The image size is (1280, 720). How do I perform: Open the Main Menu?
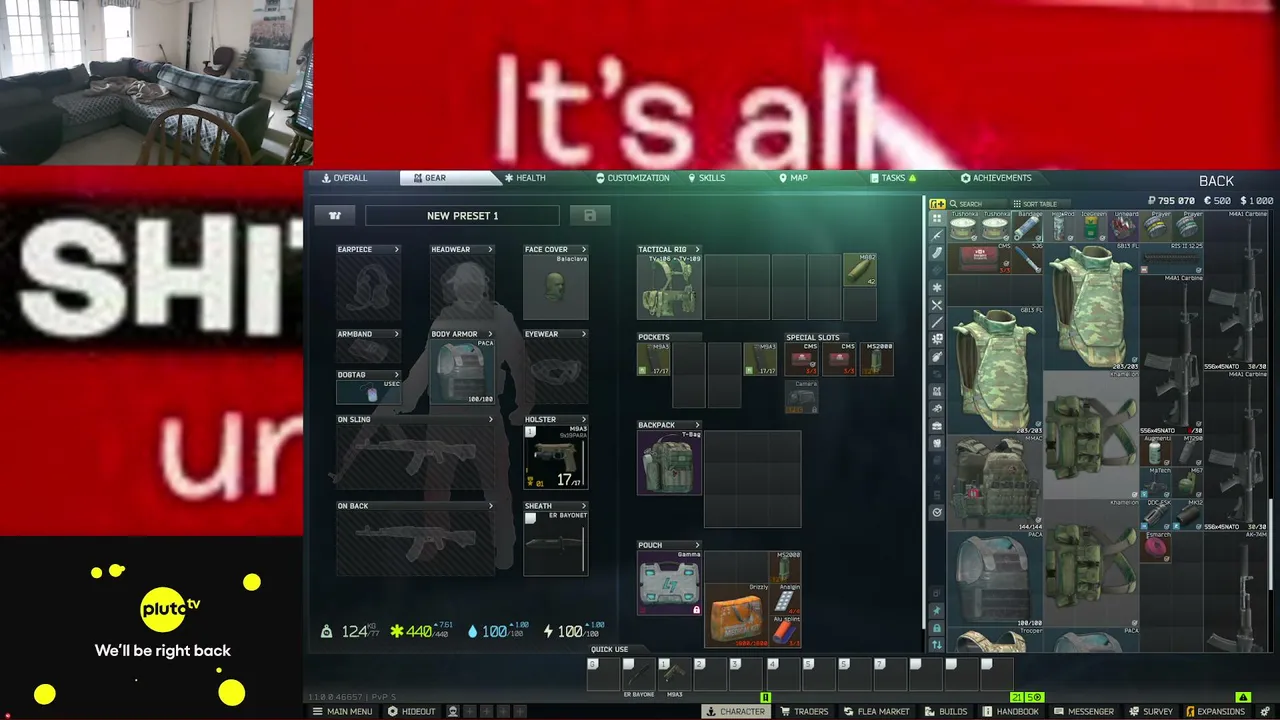(x=343, y=712)
